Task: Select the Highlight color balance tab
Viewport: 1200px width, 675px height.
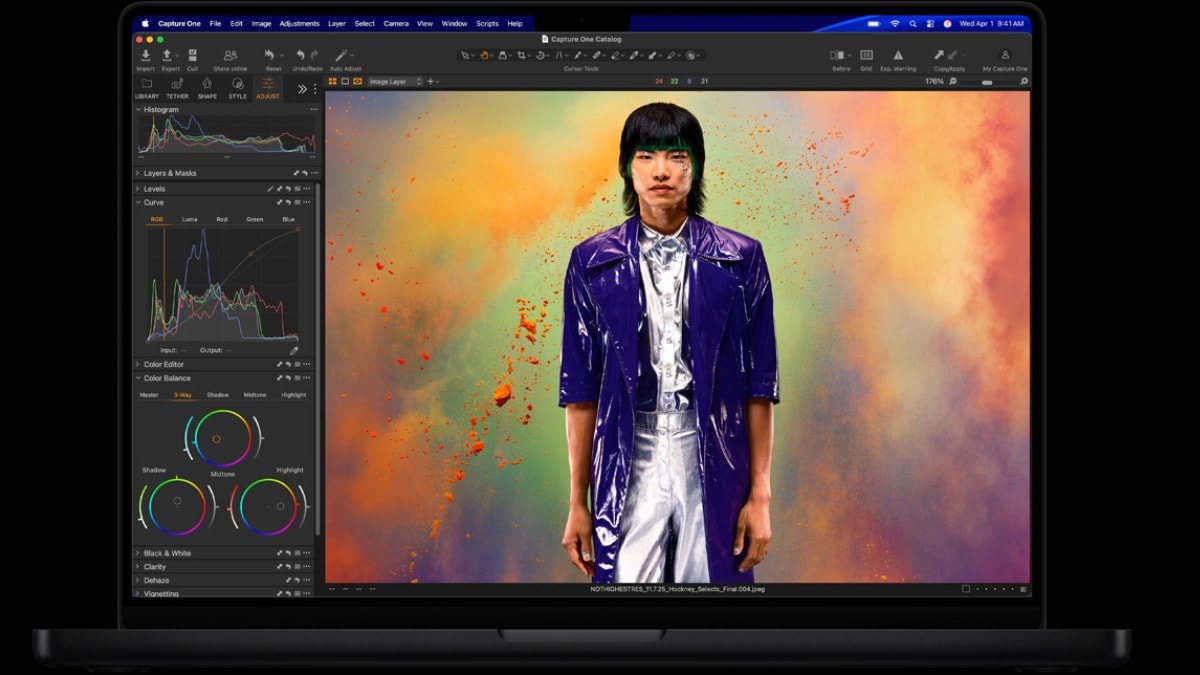Action: pyautogui.click(x=294, y=395)
